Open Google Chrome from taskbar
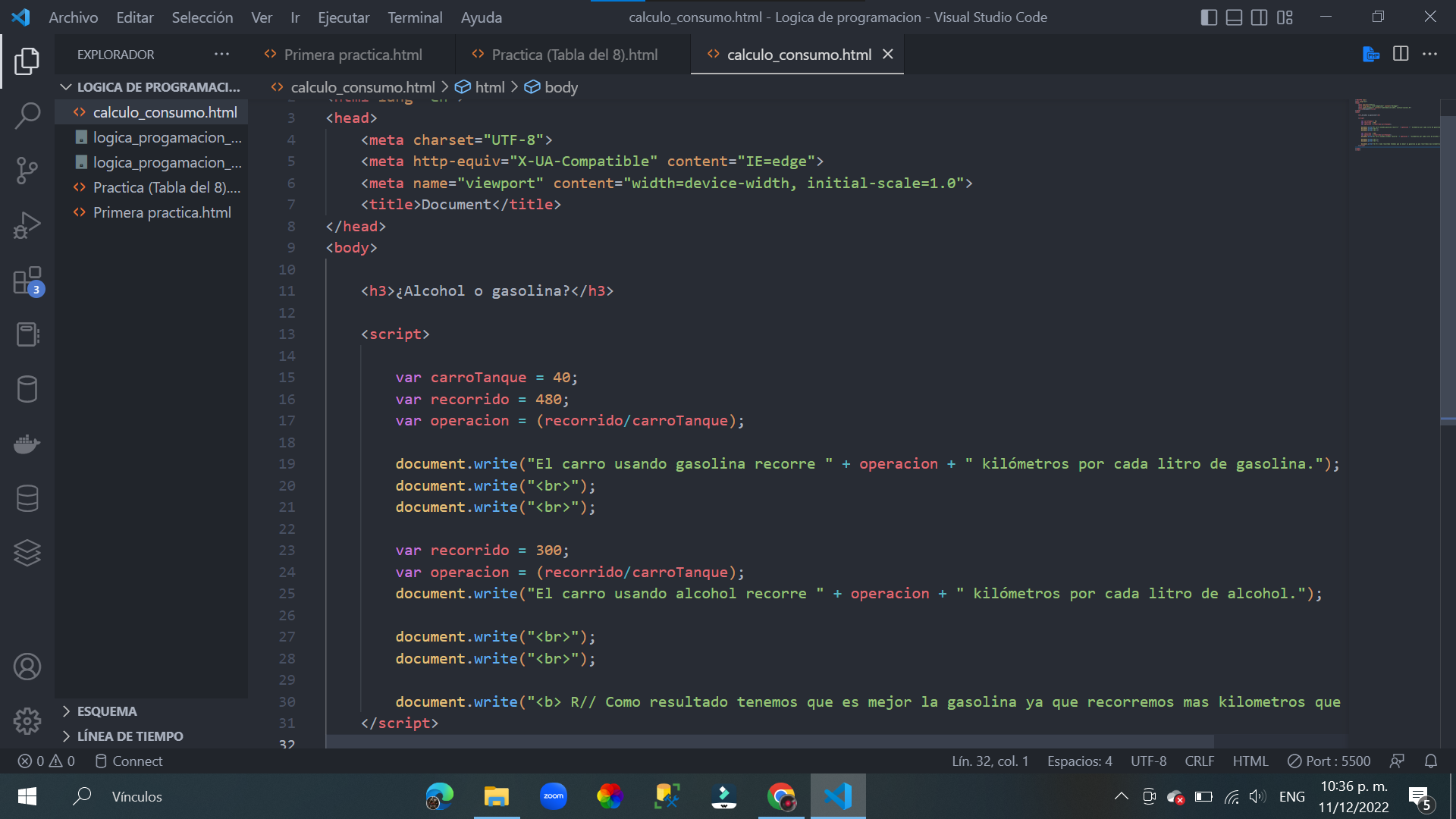Image resolution: width=1456 pixels, height=819 pixels. [x=781, y=796]
